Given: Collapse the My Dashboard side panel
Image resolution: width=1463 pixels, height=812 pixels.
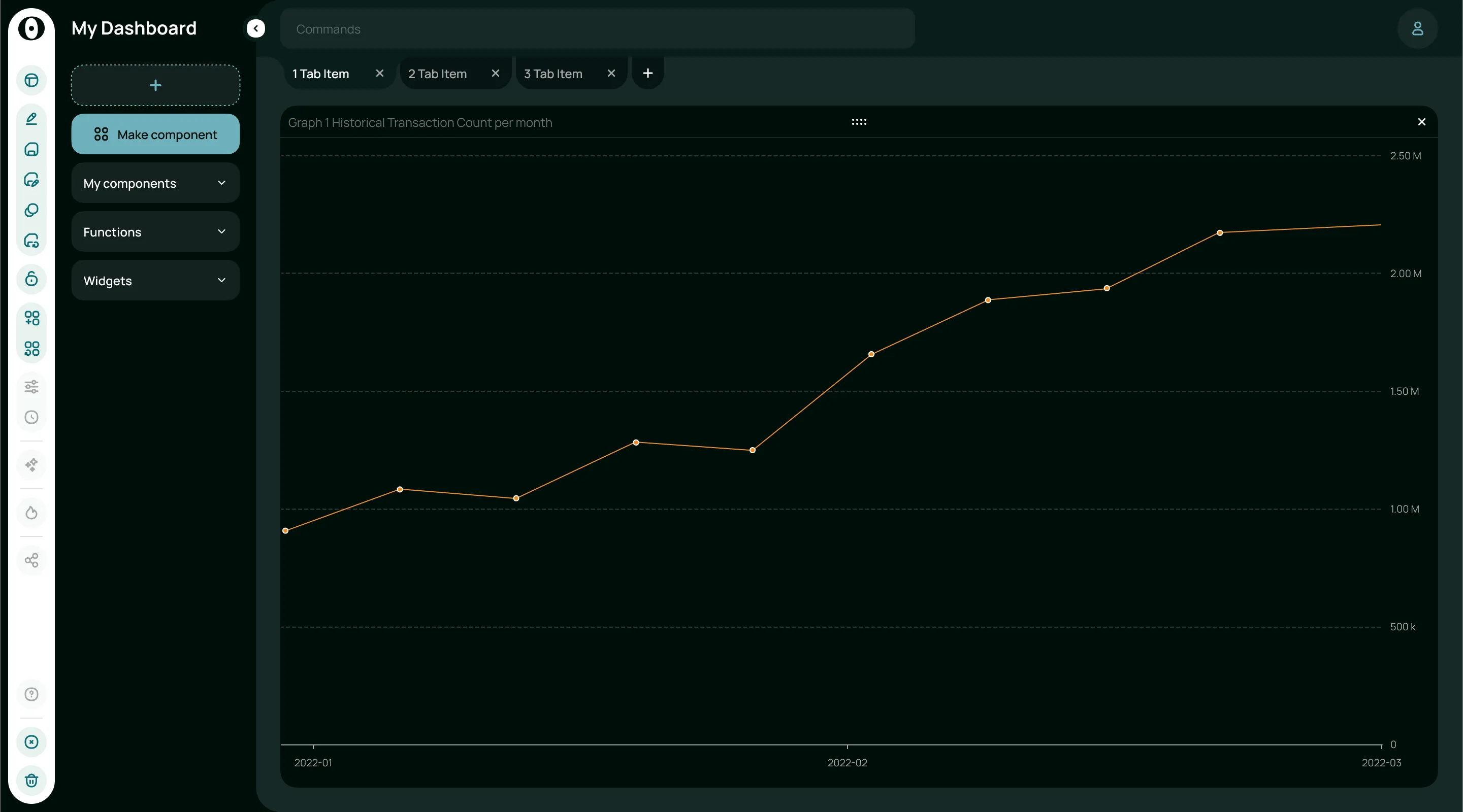Looking at the screenshot, I should [255, 28].
